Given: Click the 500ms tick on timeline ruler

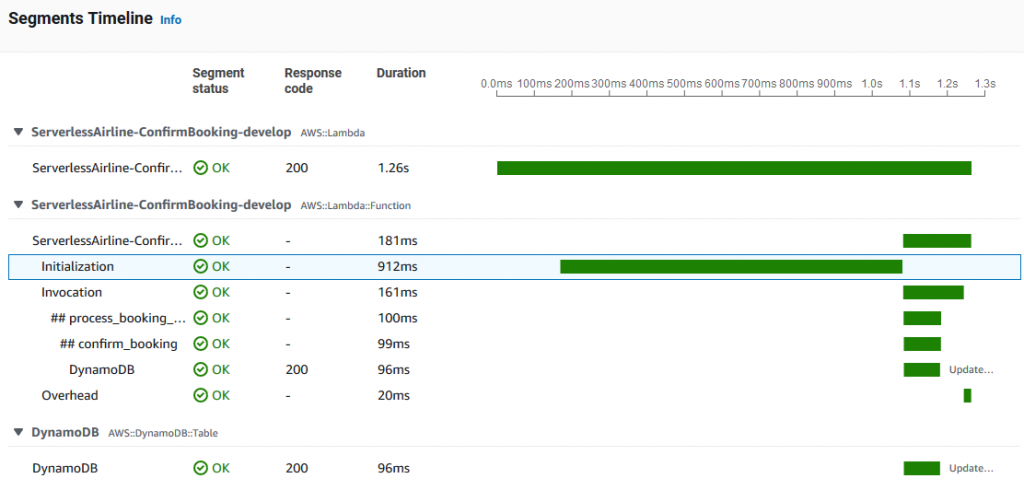Looking at the screenshot, I should (x=684, y=84).
